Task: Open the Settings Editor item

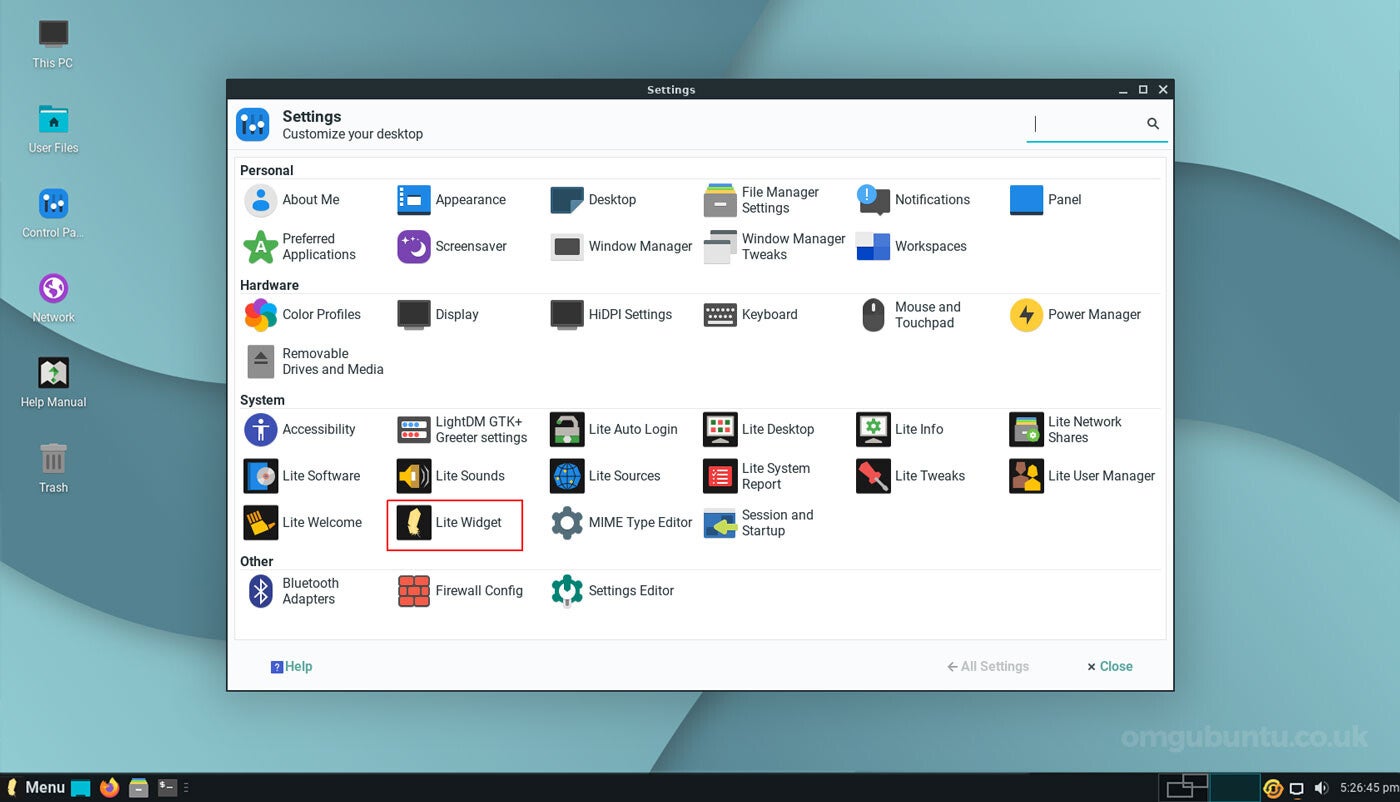Action: coord(613,591)
